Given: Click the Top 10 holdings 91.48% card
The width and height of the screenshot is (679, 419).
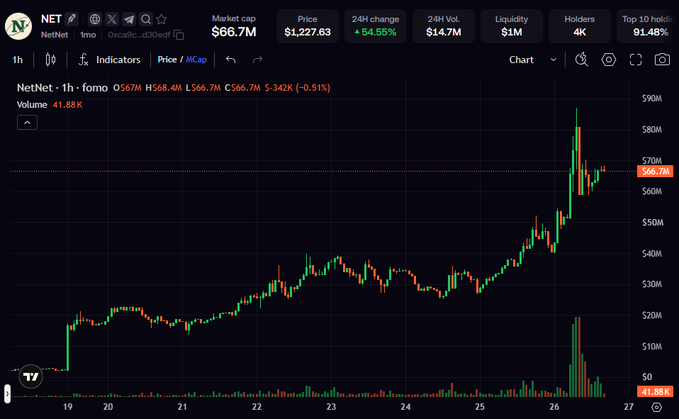Looking at the screenshot, I should point(648,26).
